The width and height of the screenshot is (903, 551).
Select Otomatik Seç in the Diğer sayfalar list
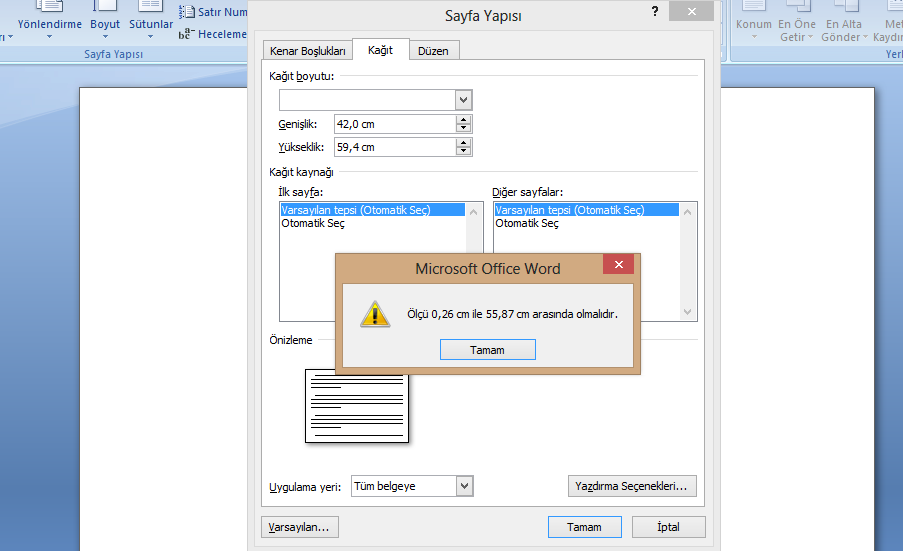click(x=527, y=224)
